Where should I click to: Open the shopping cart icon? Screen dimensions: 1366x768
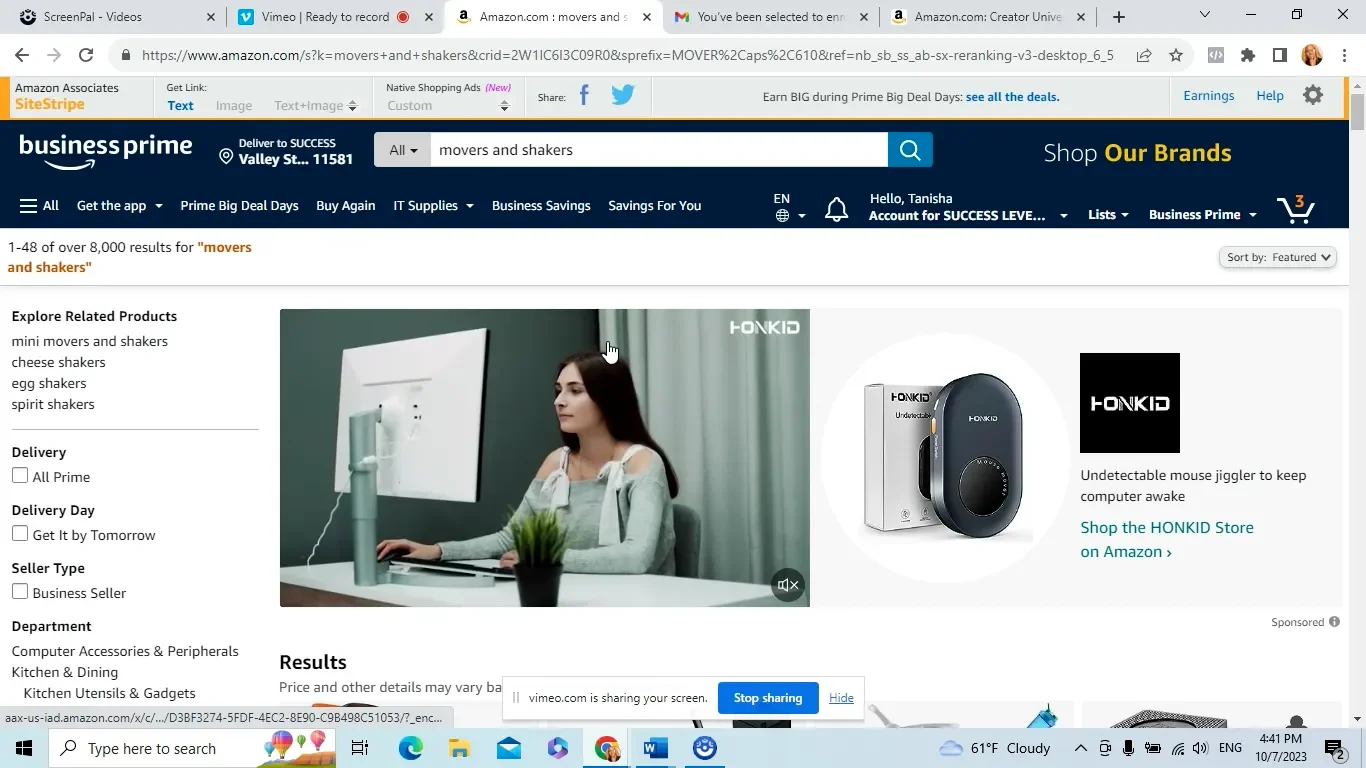[1296, 207]
